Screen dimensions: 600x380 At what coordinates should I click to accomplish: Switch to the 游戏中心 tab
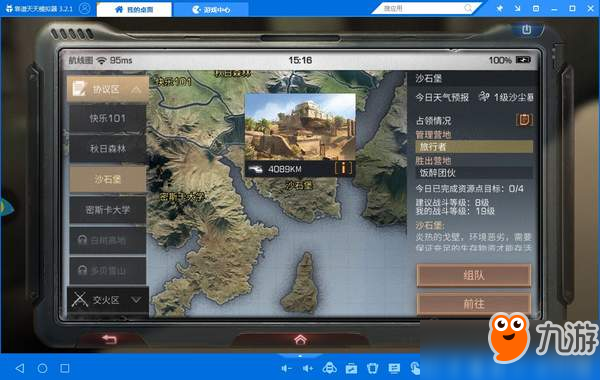(x=211, y=10)
